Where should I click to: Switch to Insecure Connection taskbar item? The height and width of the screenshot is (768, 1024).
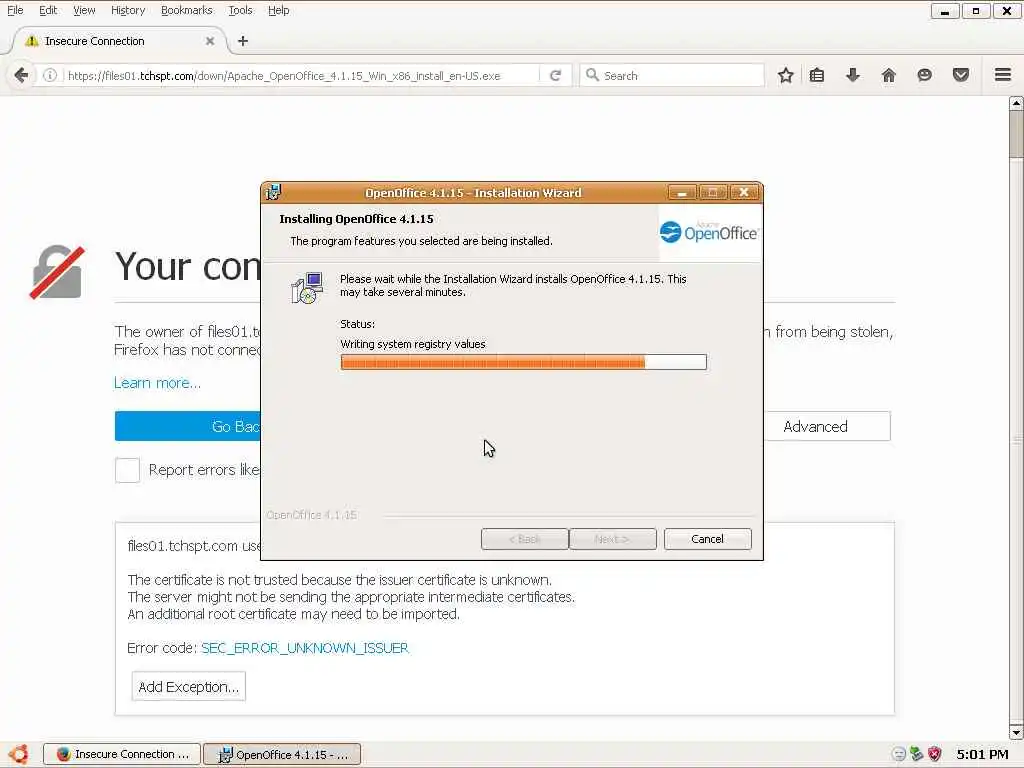tap(123, 754)
